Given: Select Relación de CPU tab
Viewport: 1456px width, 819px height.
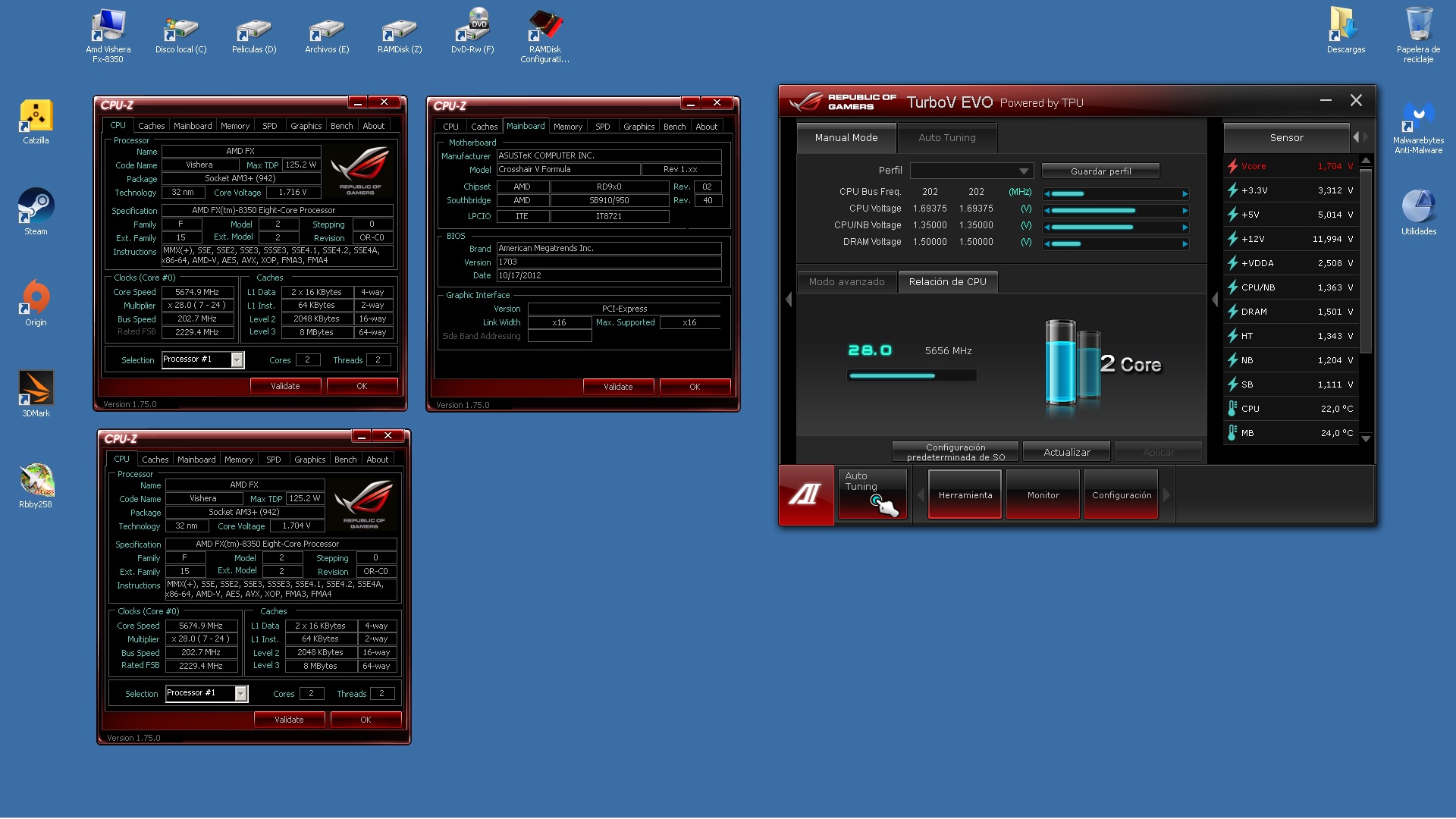Looking at the screenshot, I should click(x=948, y=281).
